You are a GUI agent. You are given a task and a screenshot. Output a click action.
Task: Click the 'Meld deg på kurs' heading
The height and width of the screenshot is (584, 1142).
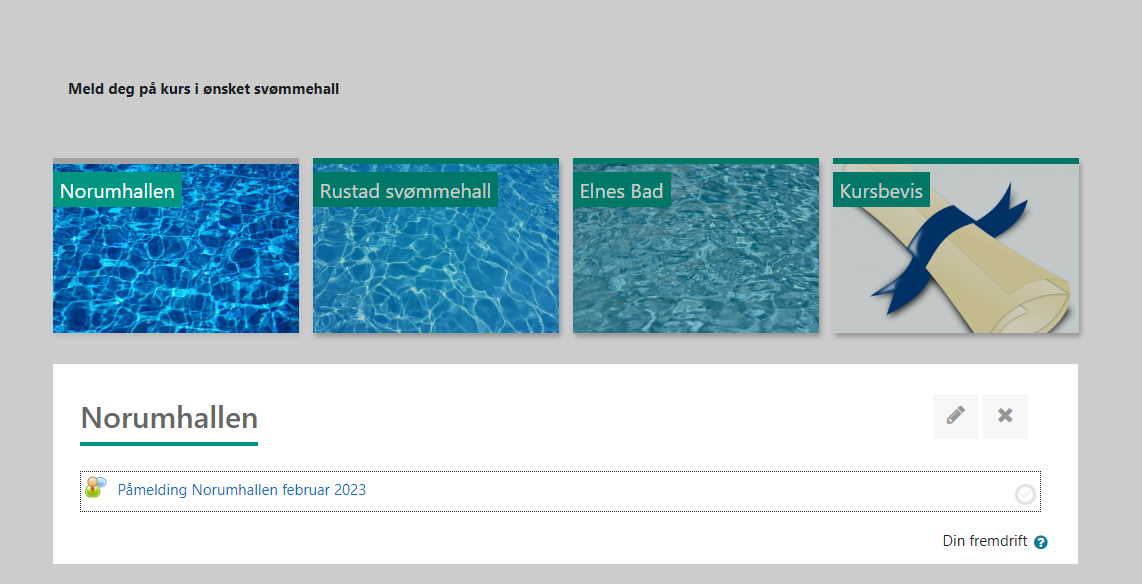pos(203,89)
